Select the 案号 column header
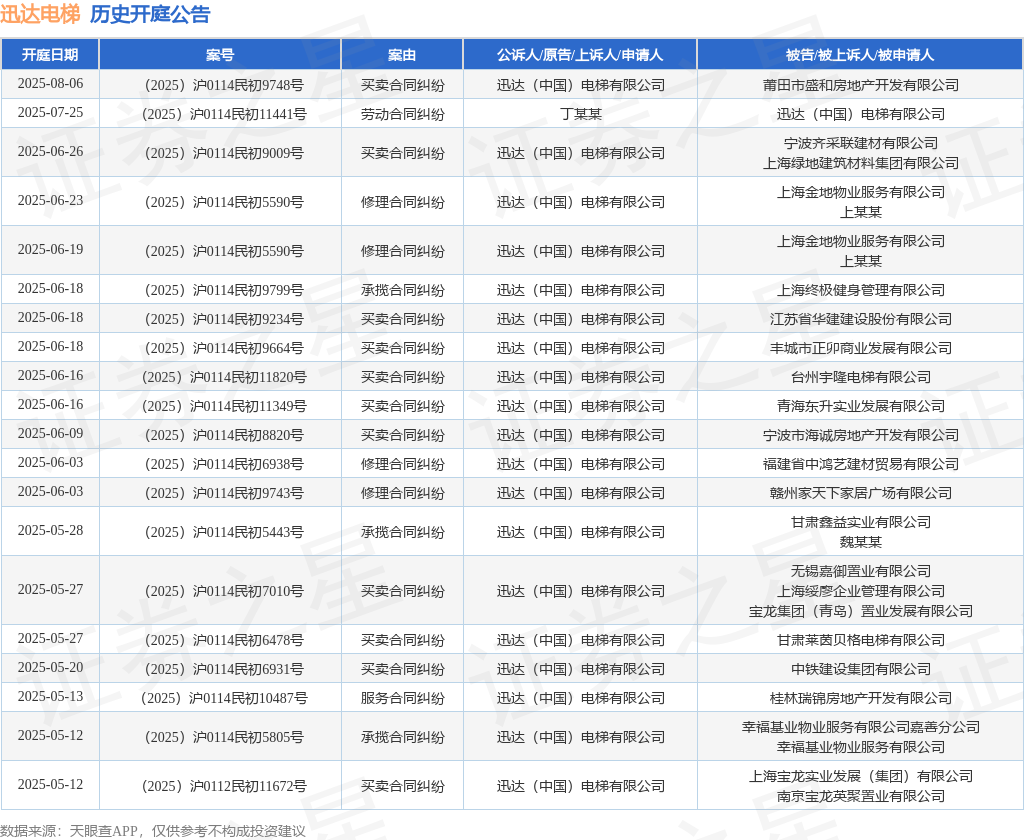Screen dimensions: 1024x840 point(220,55)
